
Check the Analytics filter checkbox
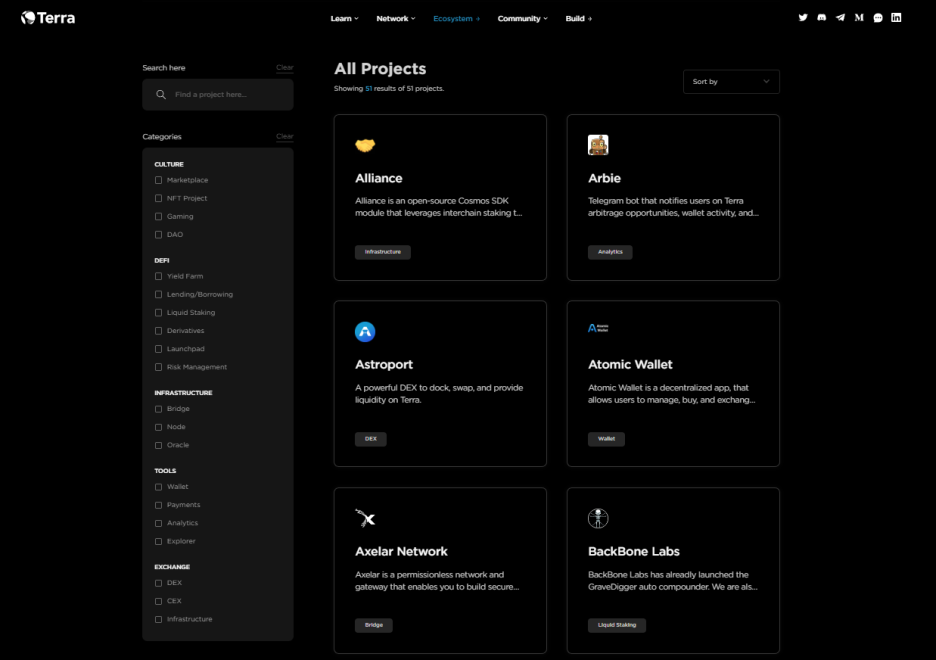158,523
